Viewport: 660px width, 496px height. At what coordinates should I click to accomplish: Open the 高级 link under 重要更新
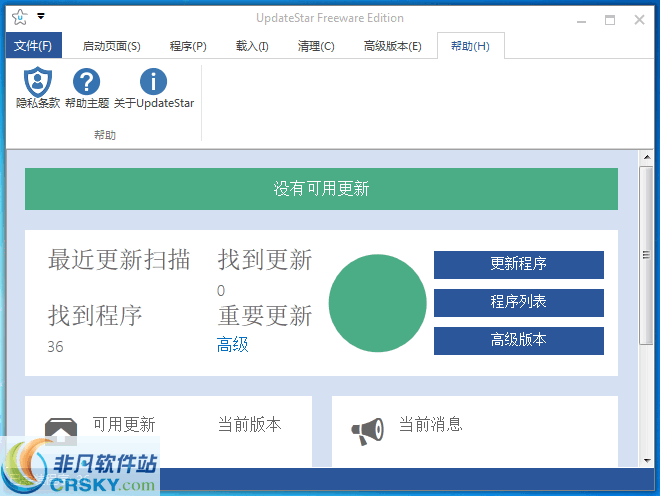[232, 344]
